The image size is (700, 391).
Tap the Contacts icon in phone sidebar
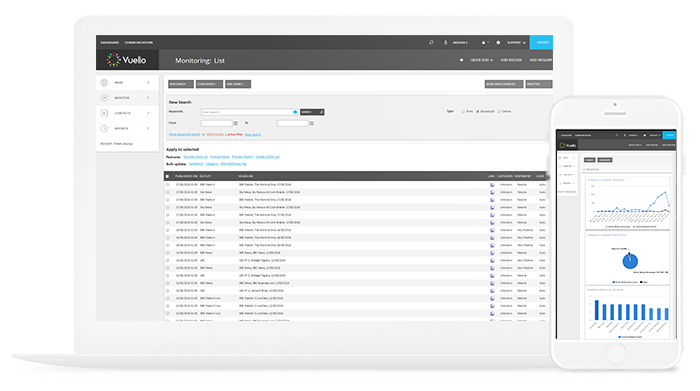pyautogui.click(x=561, y=175)
